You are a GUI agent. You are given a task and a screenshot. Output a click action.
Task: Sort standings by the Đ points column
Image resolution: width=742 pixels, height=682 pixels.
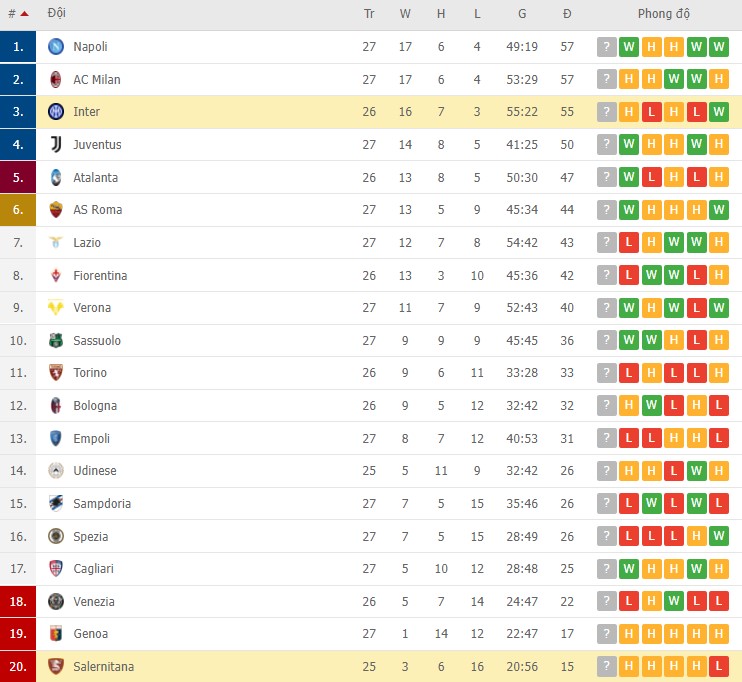coord(567,14)
